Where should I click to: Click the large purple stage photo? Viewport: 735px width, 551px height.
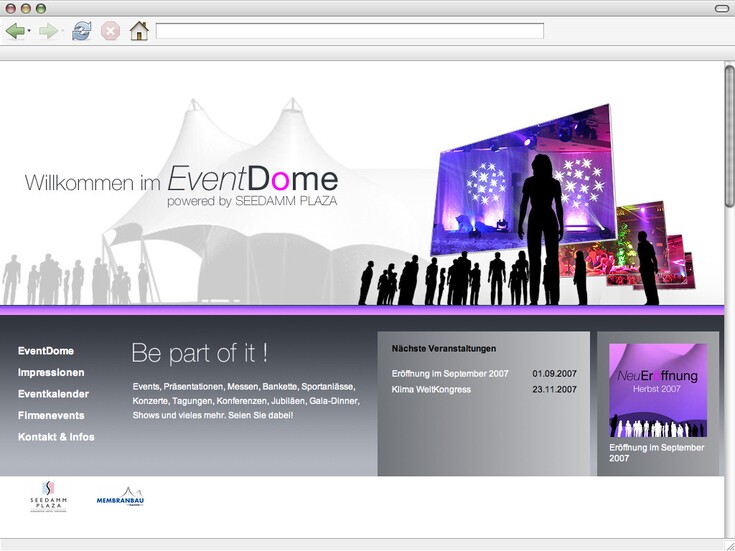[523, 181]
